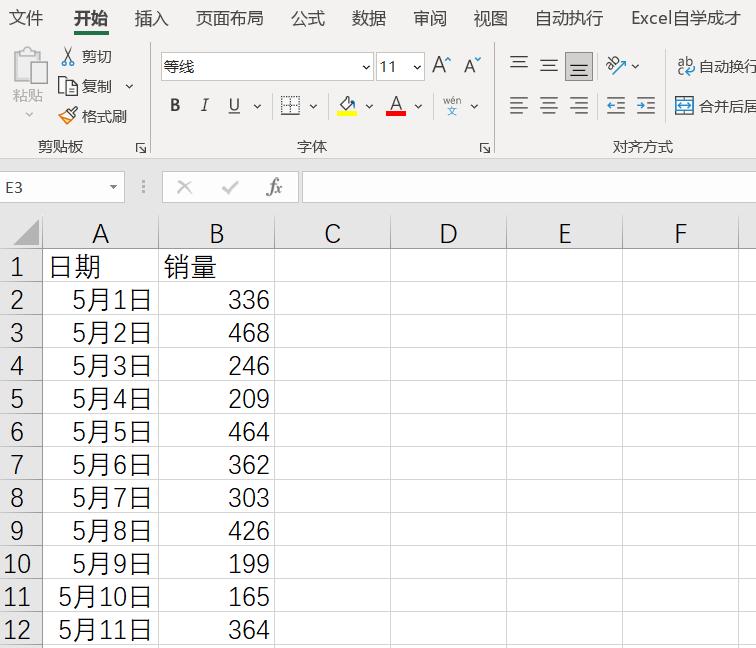Click Merge and Center (合并后居中)
Screen dimensions: 756x648
[715, 106]
